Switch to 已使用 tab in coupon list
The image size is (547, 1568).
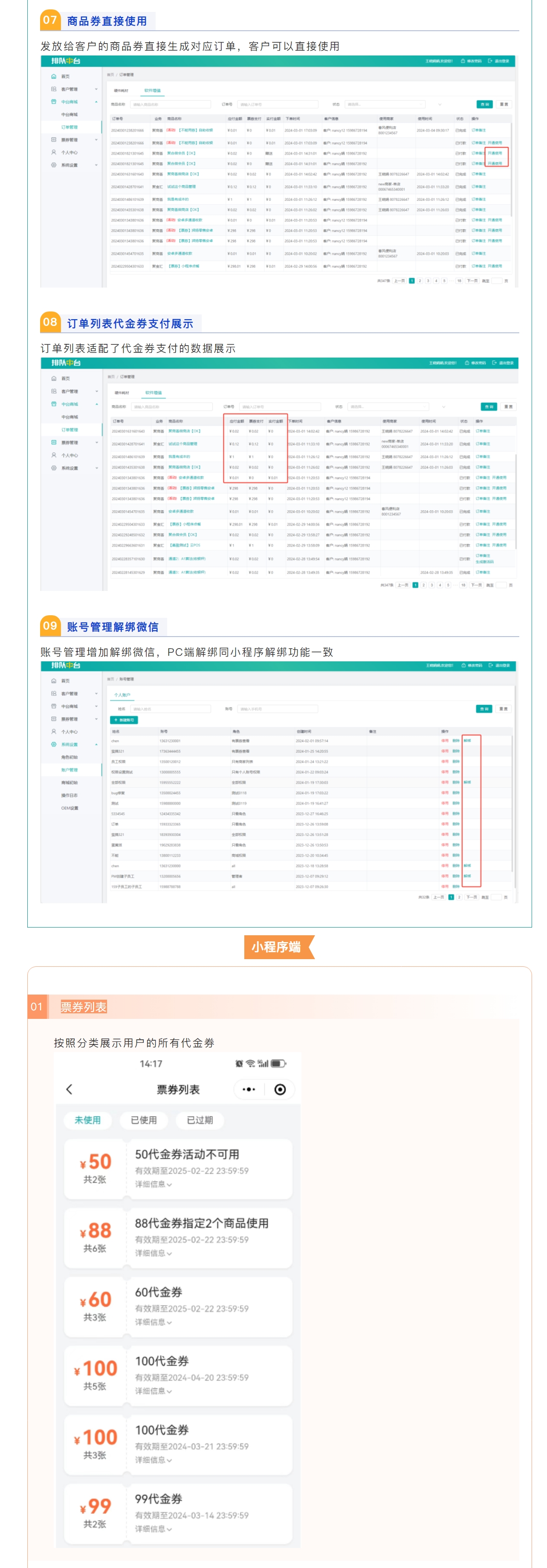point(144,1120)
